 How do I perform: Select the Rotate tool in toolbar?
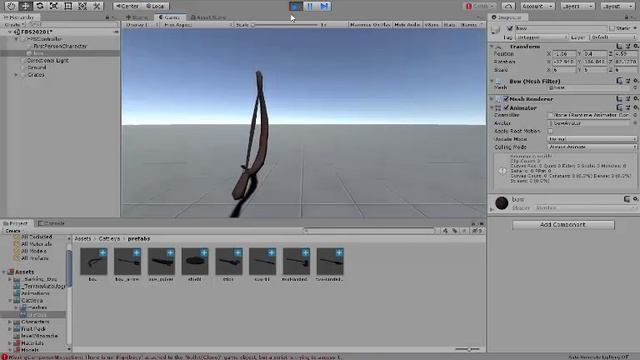tap(40, 6)
